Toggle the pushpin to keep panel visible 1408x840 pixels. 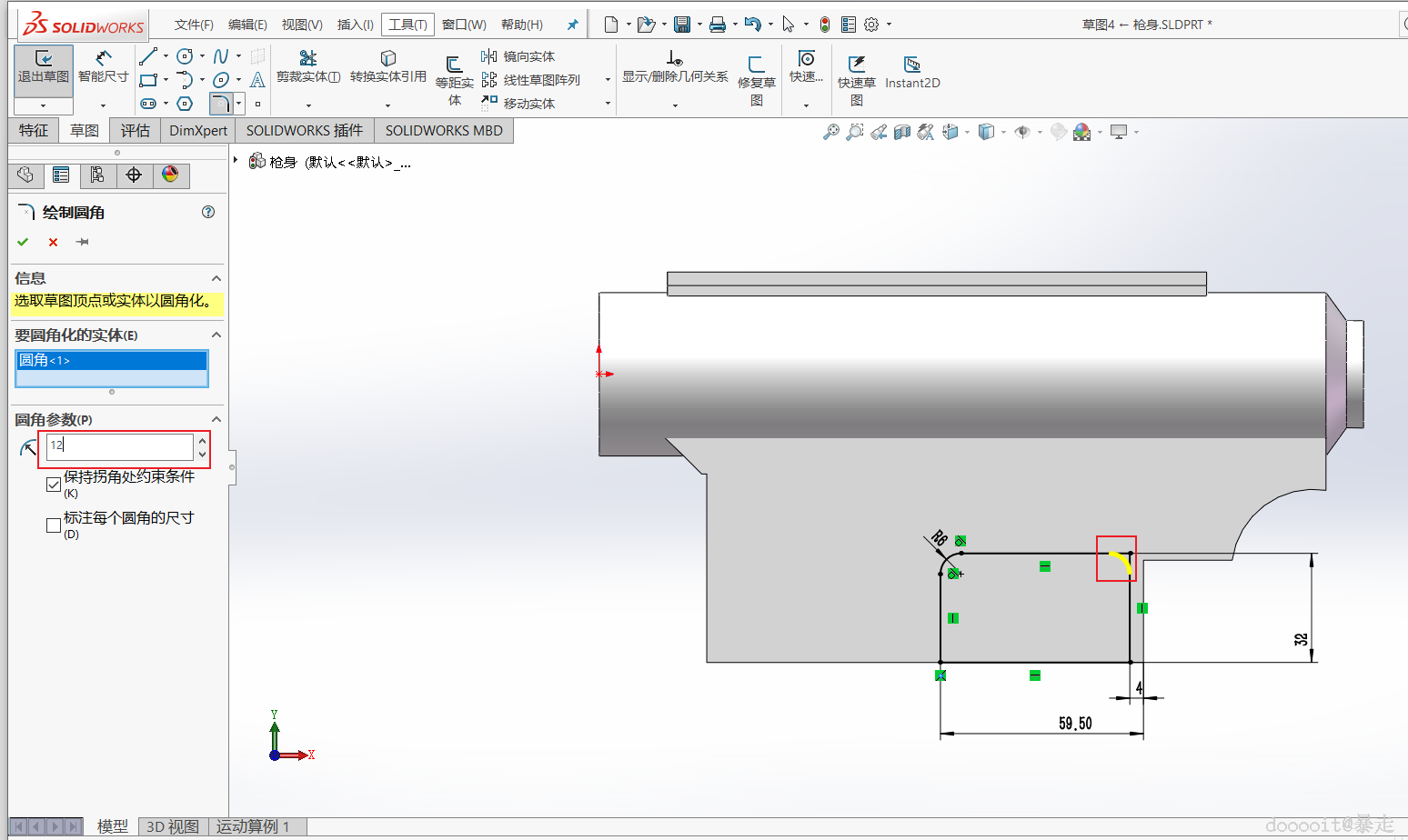[x=83, y=242]
